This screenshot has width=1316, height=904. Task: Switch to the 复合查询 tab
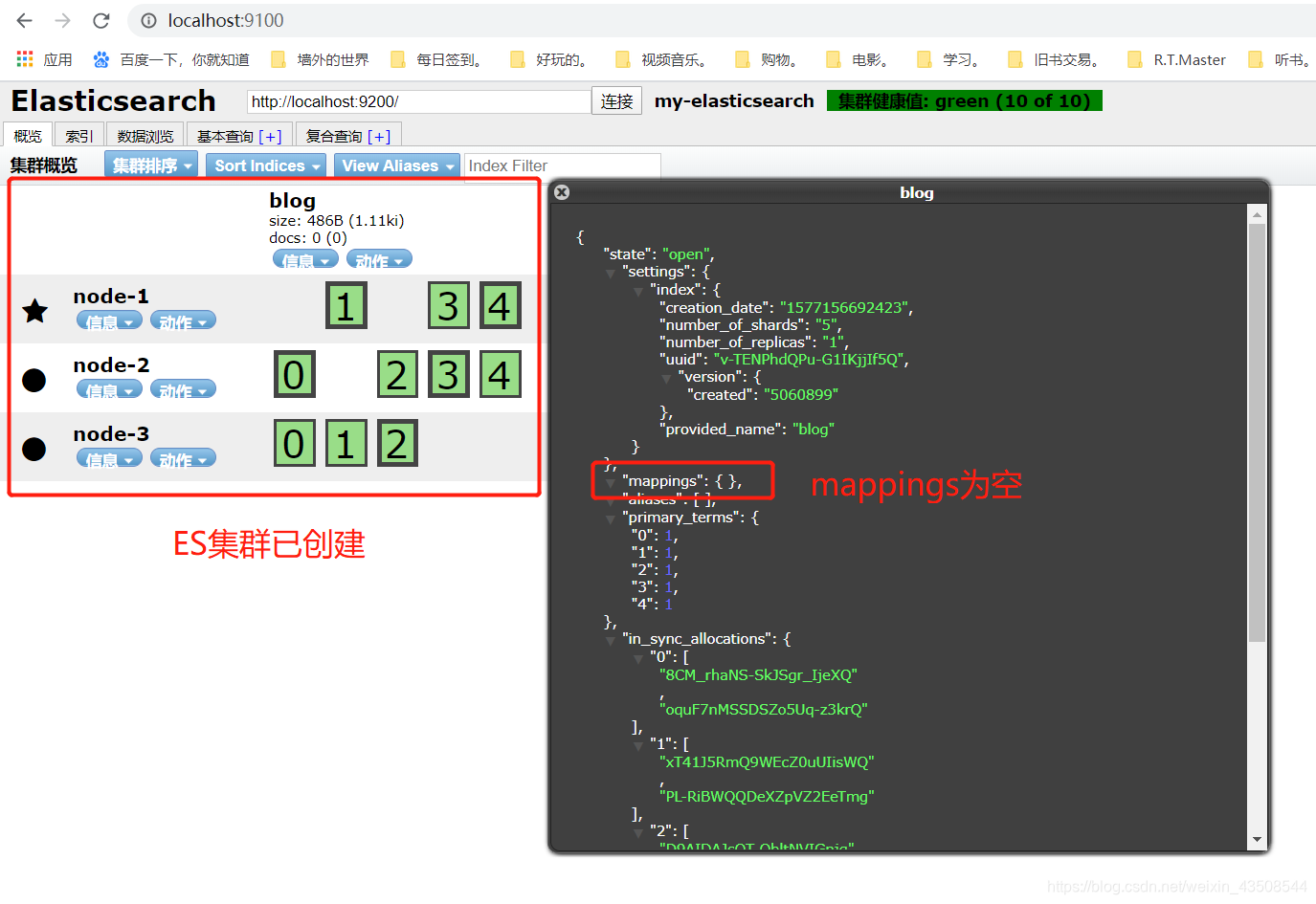348,136
